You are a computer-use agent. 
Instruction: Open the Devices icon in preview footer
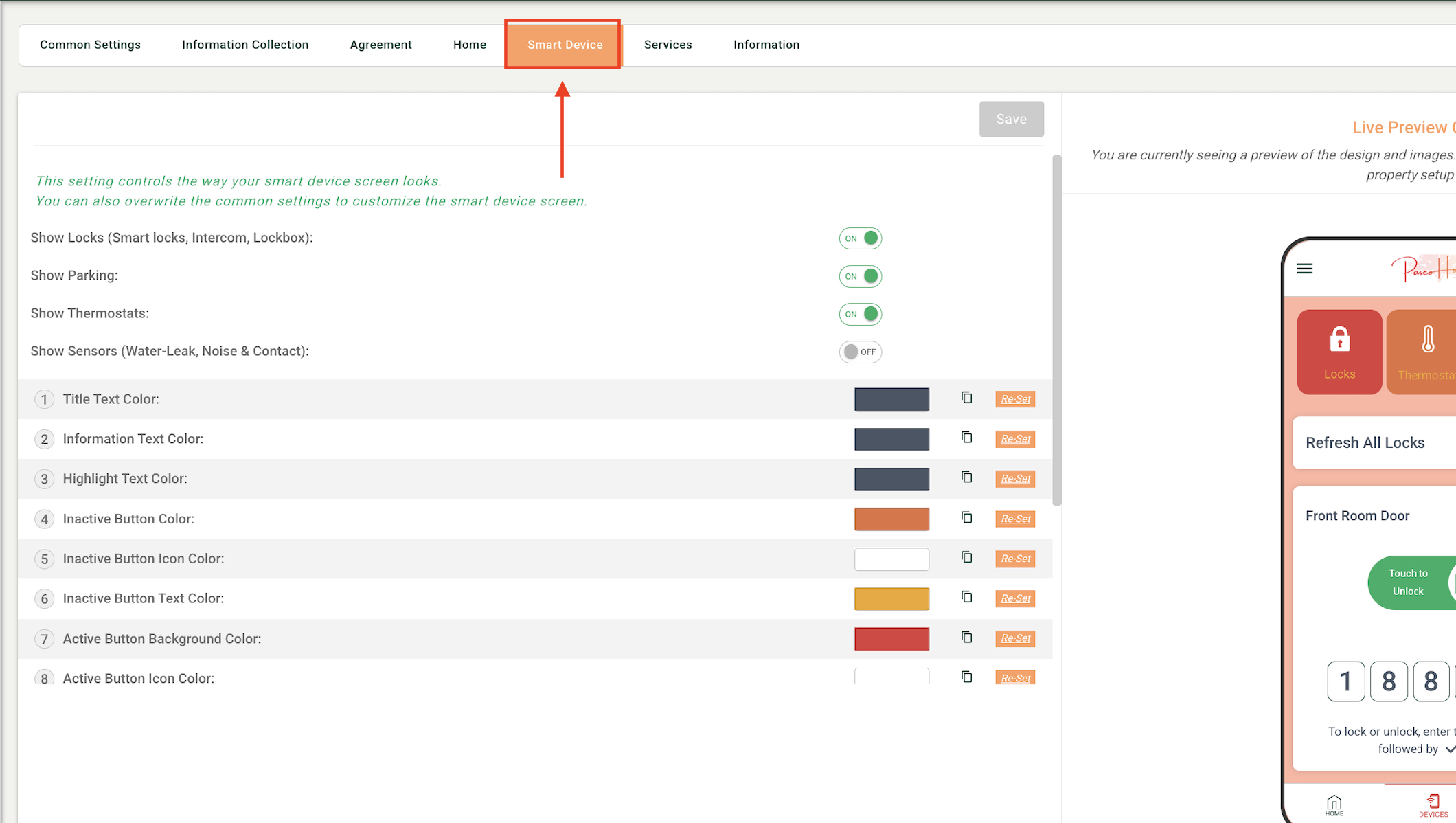1433,806
